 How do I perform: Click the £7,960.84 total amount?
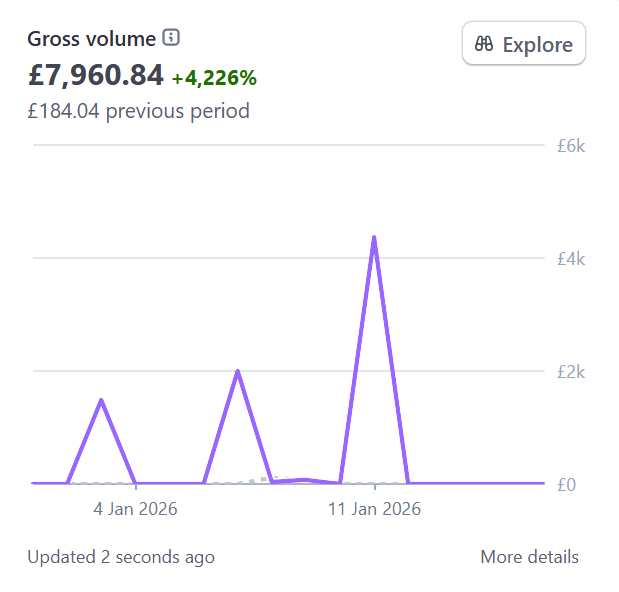pos(95,74)
